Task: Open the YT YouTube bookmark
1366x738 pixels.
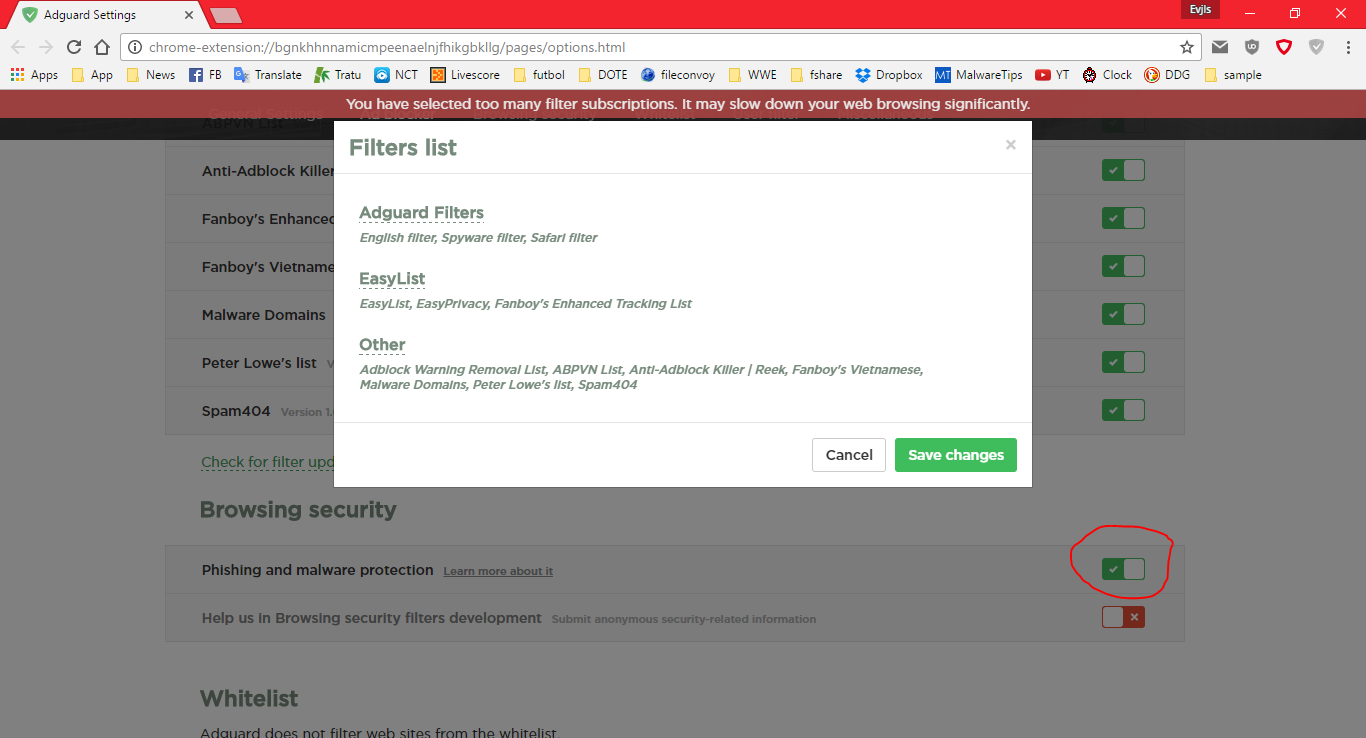Action: click(1052, 75)
